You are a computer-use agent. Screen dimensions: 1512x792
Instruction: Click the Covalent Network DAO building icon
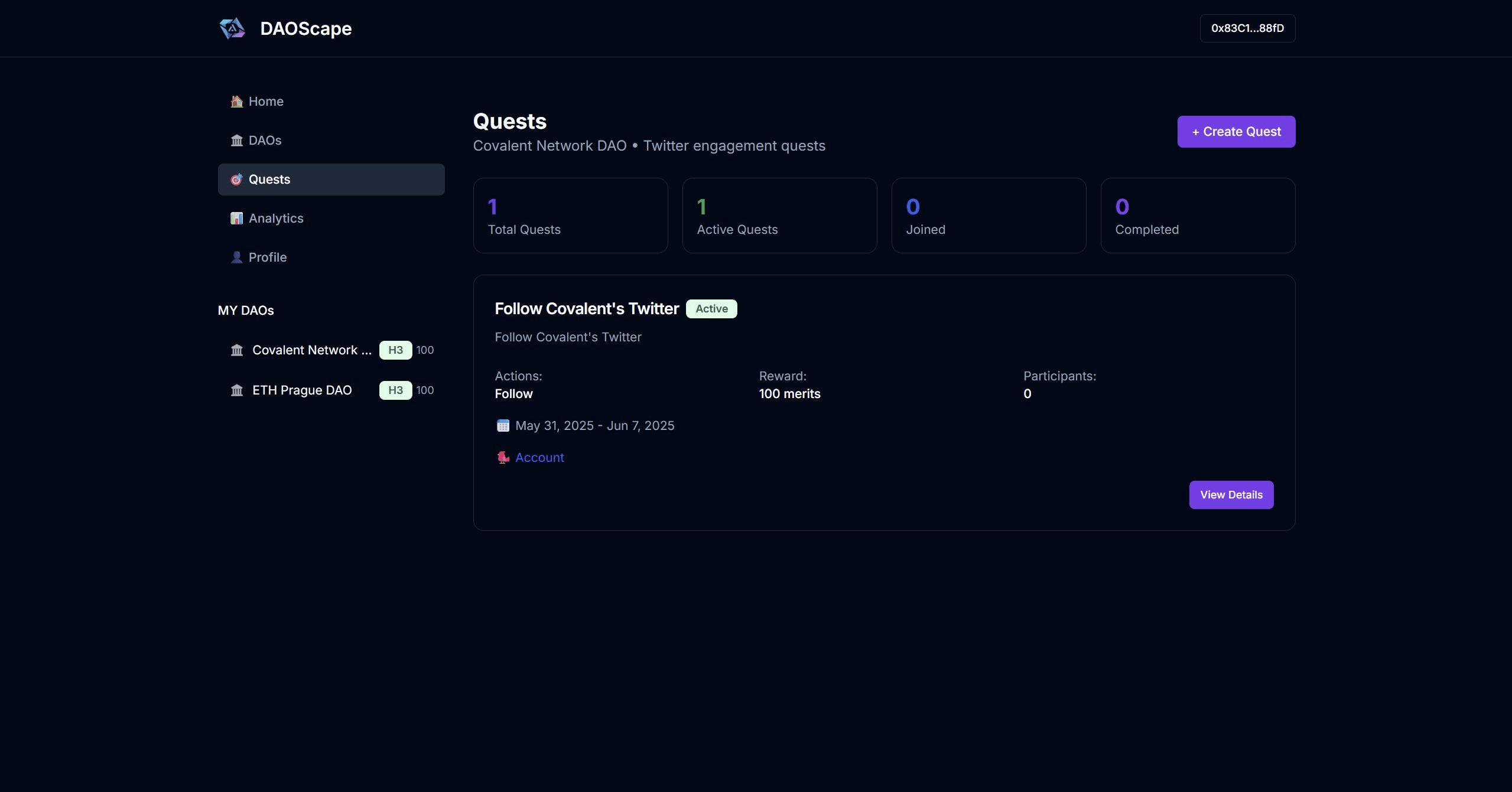(x=237, y=350)
